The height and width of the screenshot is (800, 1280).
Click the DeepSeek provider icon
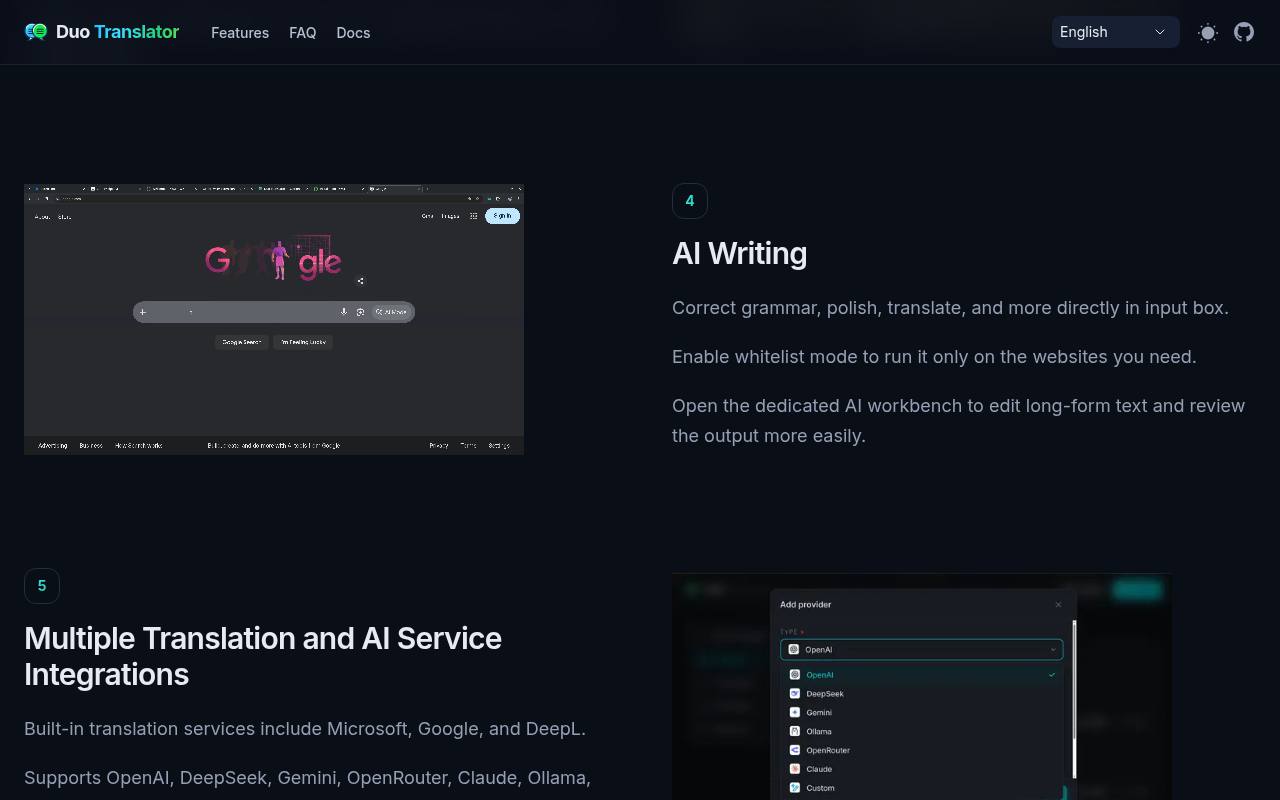[x=795, y=693]
